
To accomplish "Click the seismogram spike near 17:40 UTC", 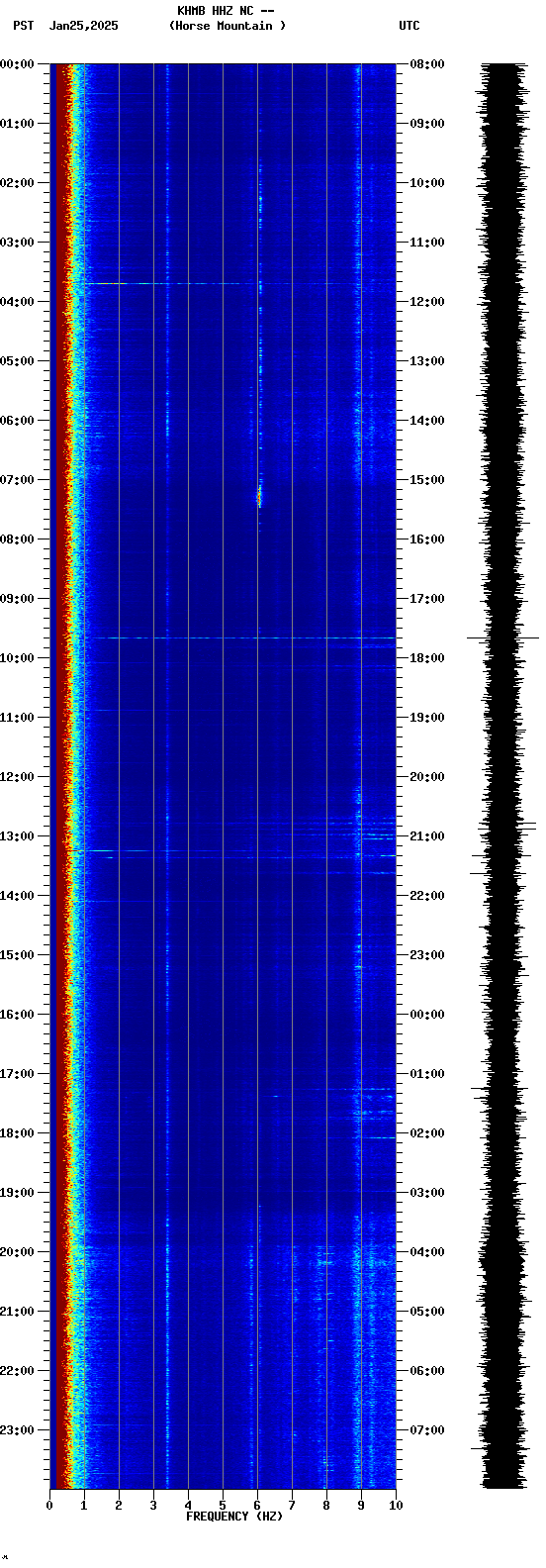I will [503, 638].
